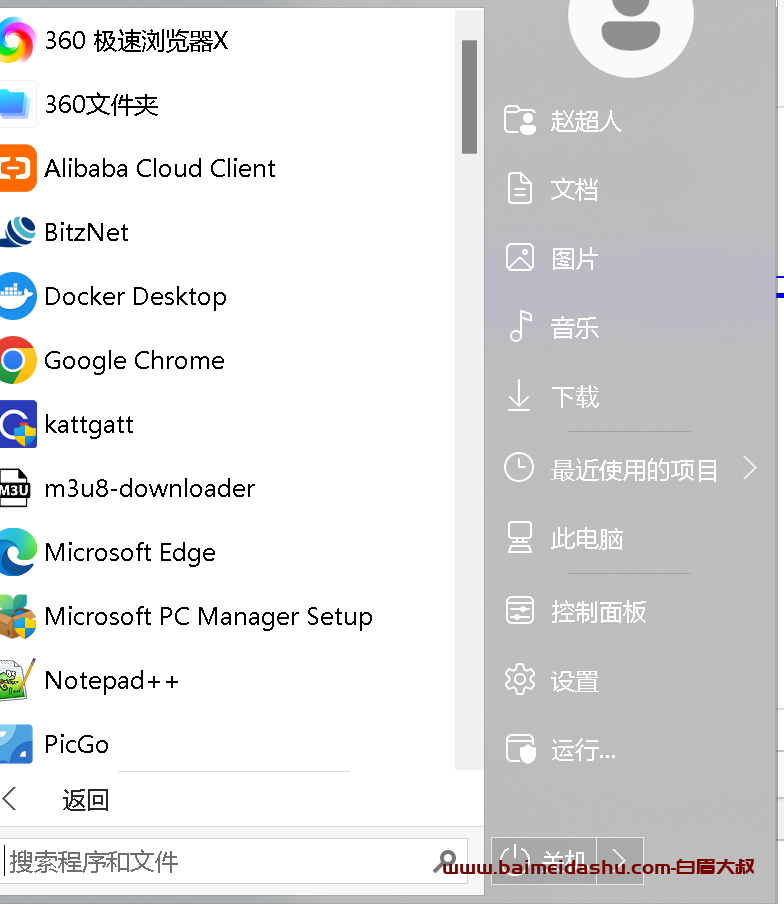
Task: Select the Microsoft PC Manager Setup label
Action: coord(209,617)
